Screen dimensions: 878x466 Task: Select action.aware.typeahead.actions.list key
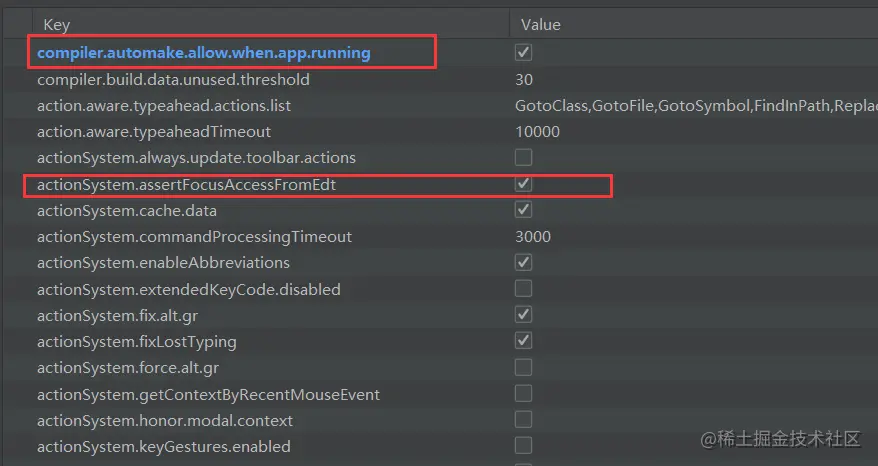click(164, 105)
